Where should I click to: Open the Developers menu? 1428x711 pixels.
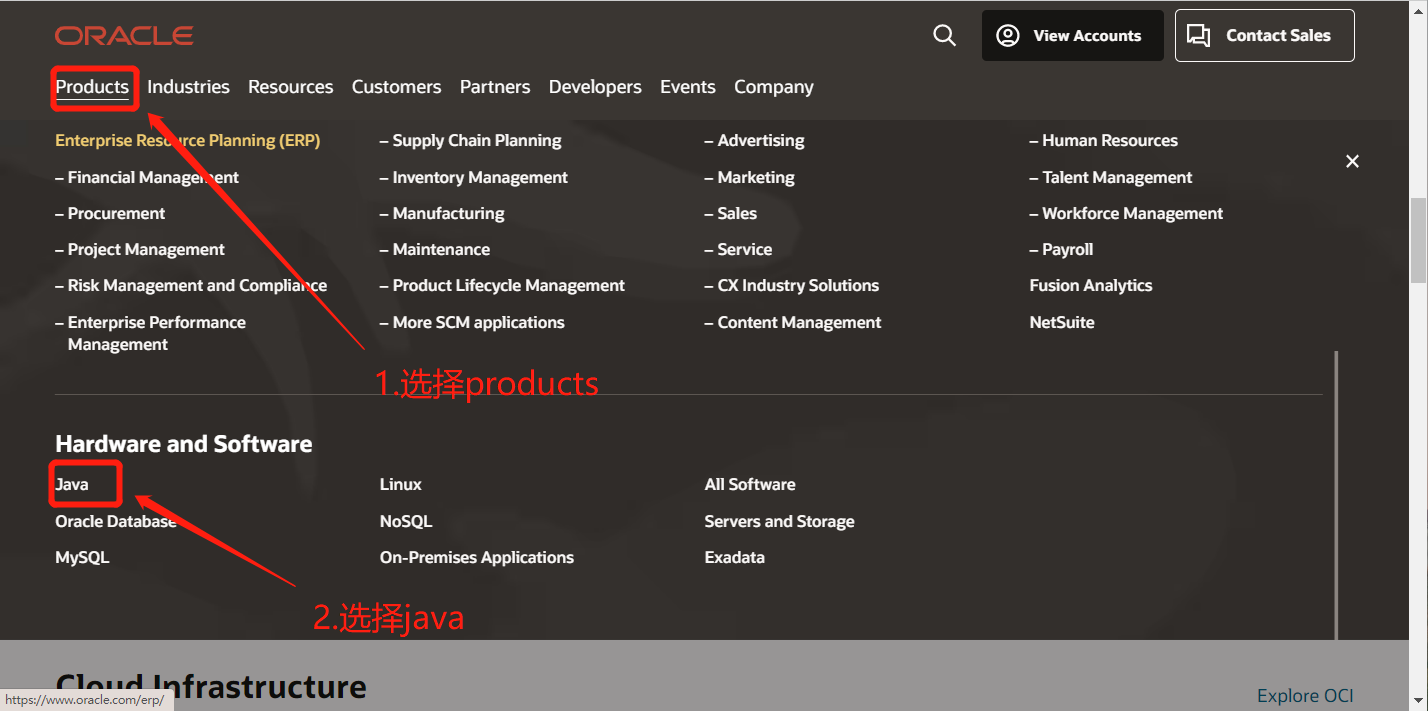(x=595, y=87)
